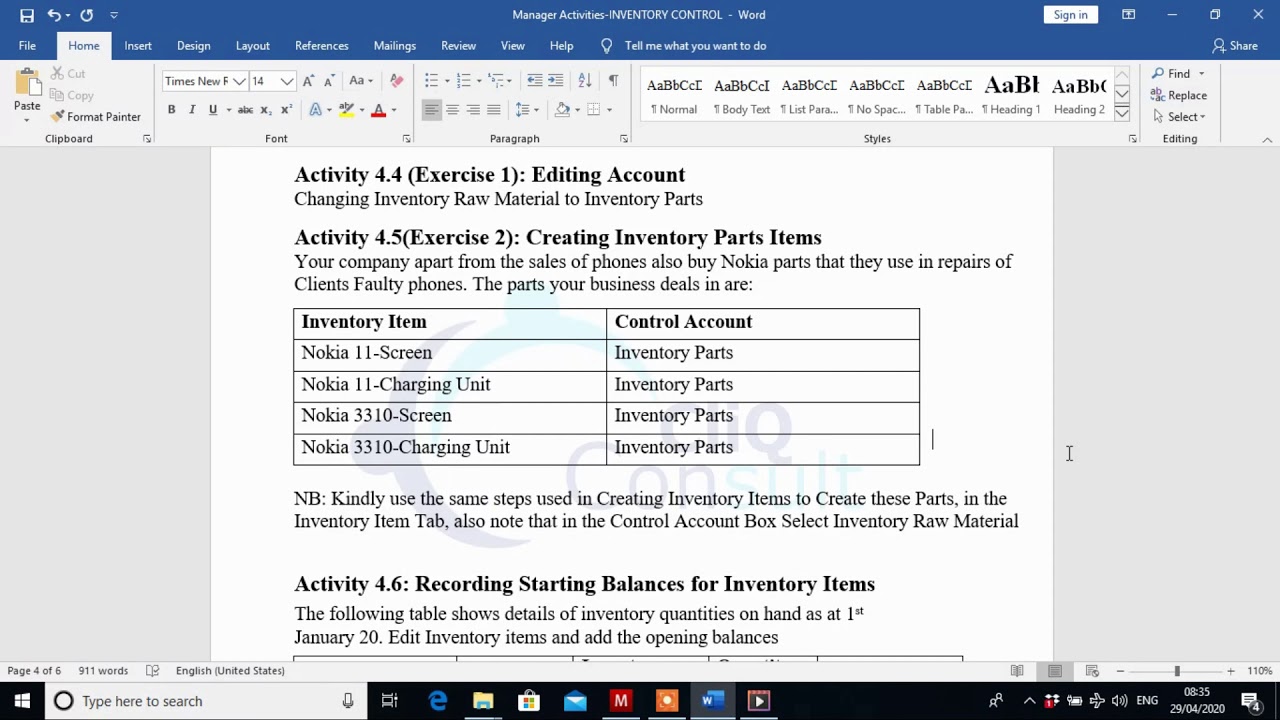Decrease the paragraph indent
1280x720 pixels.
pyautogui.click(x=535, y=81)
